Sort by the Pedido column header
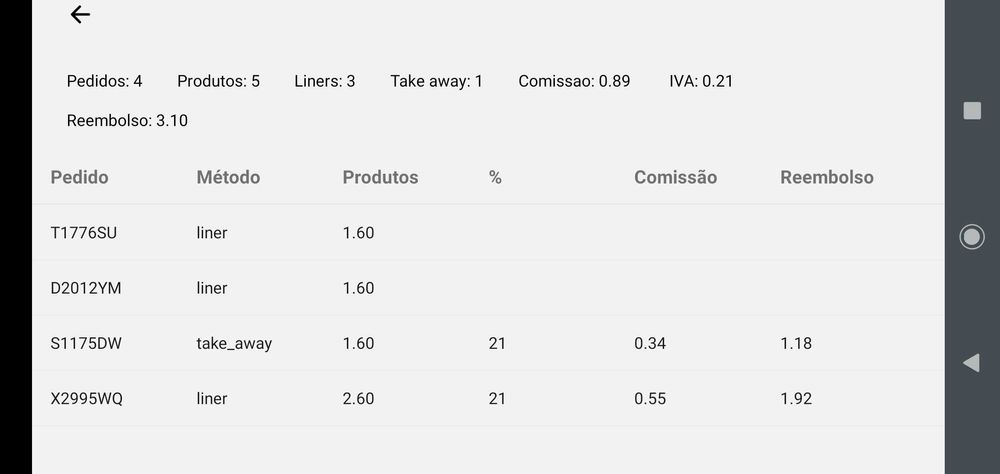 tap(79, 177)
